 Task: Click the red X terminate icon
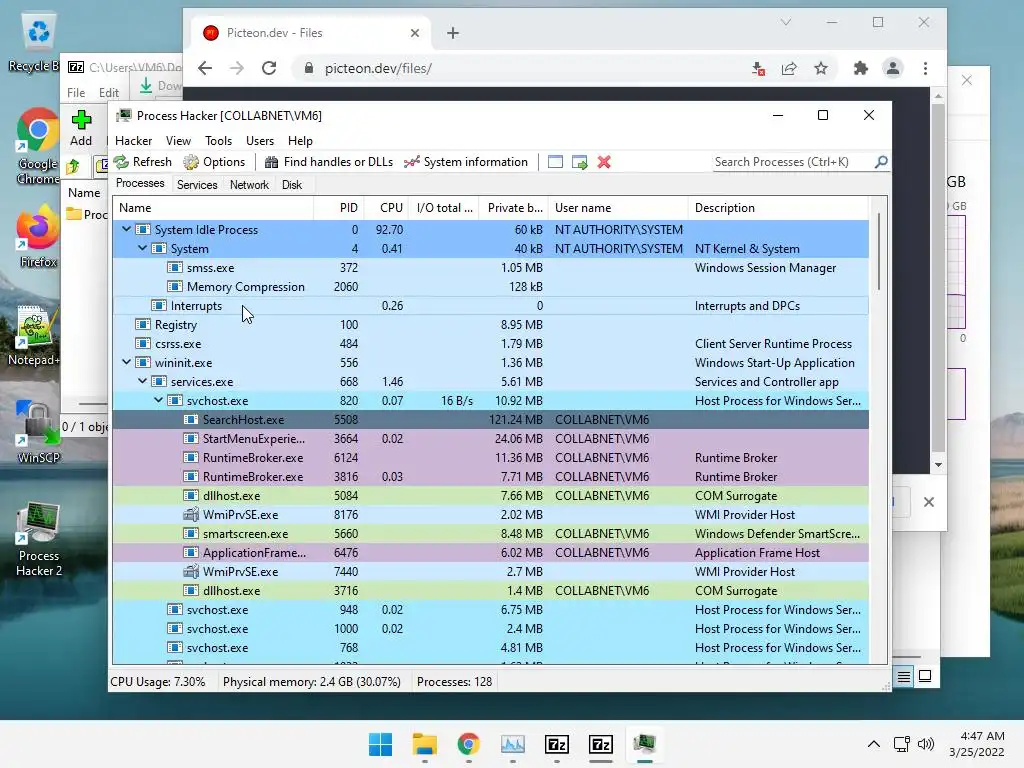coord(604,162)
